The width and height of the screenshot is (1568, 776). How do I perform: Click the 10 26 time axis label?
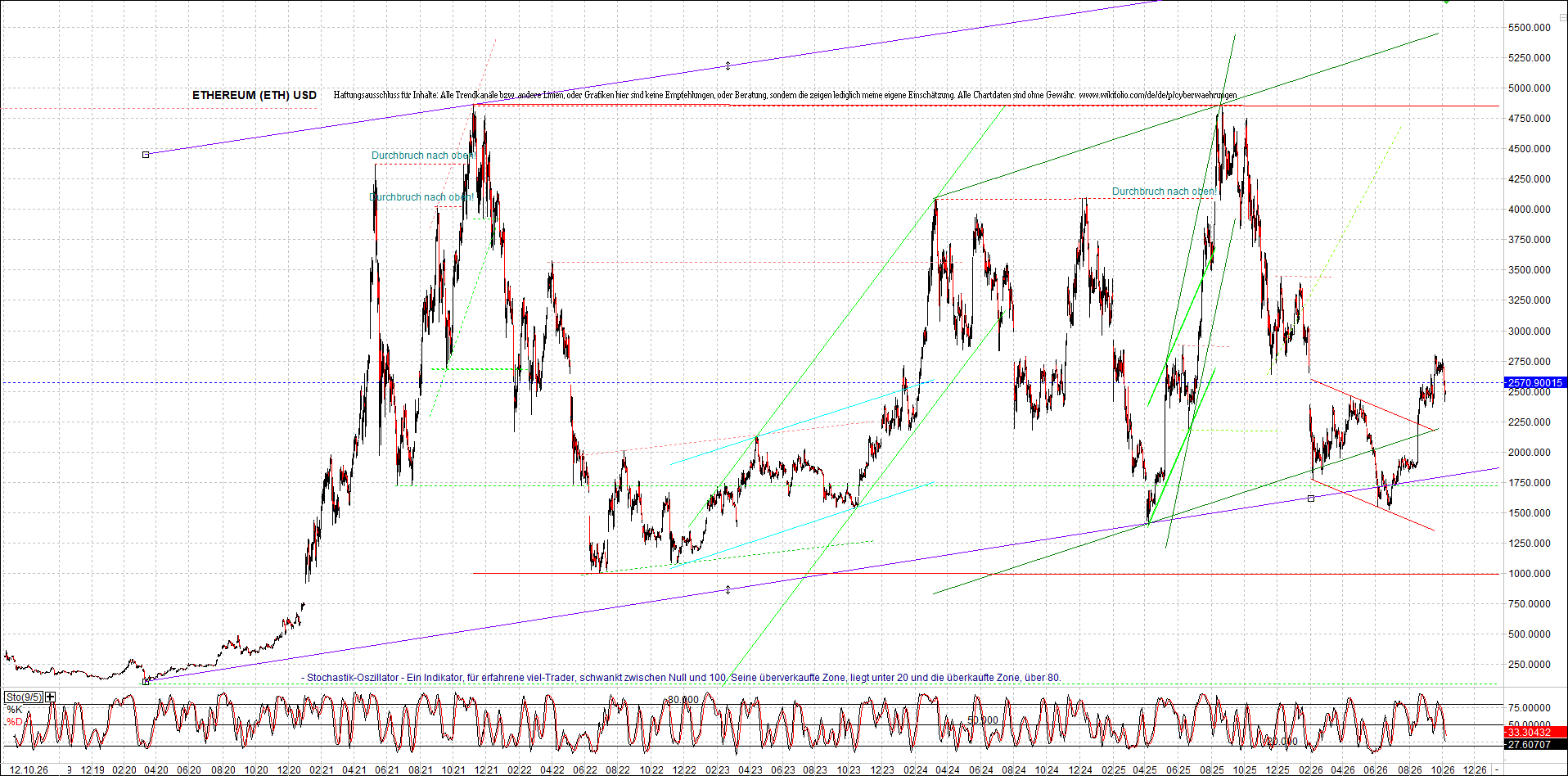tap(1442, 770)
